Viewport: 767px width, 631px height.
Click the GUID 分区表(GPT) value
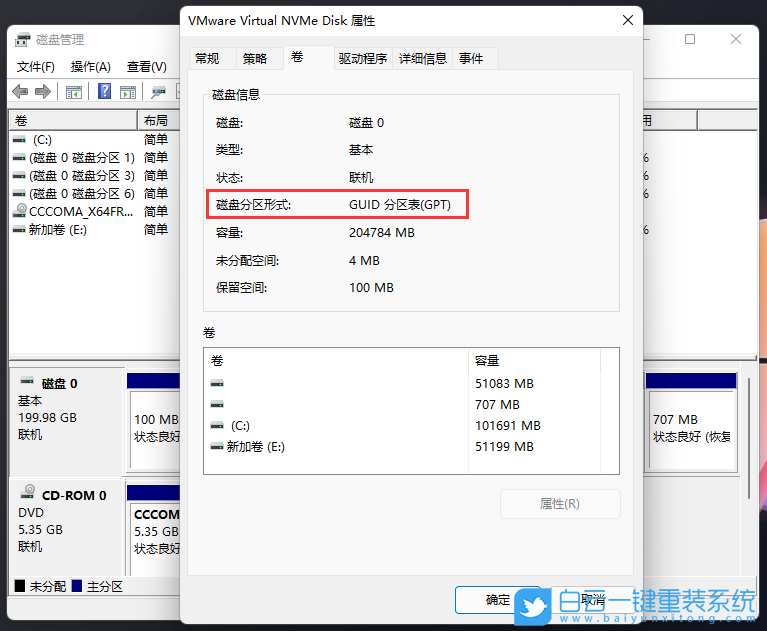click(x=400, y=204)
